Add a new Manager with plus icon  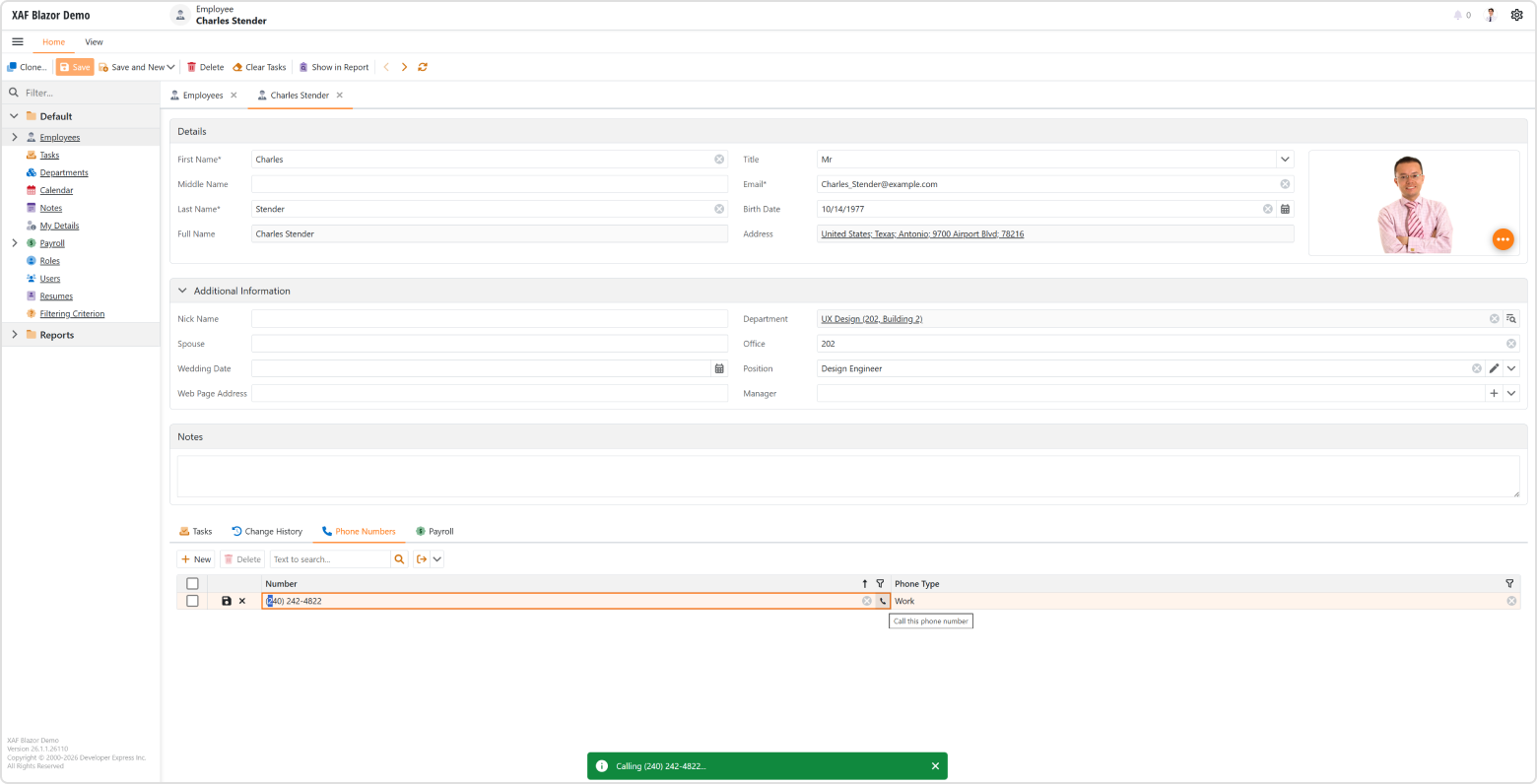(x=1494, y=393)
